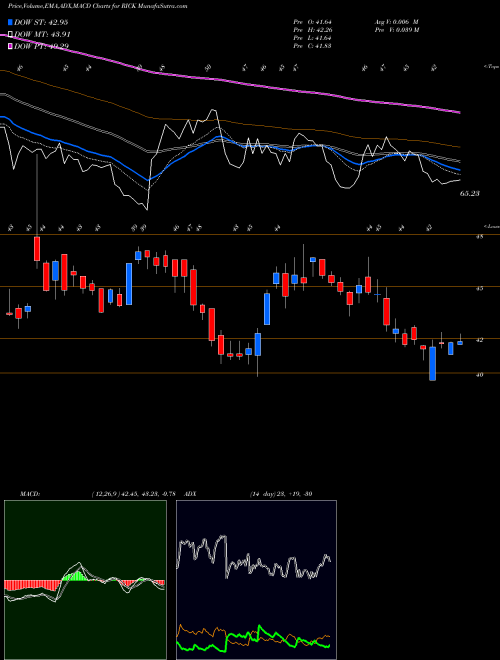Click the 65.23 value near EMA lines
This screenshot has height=660, width=500.
point(470,194)
